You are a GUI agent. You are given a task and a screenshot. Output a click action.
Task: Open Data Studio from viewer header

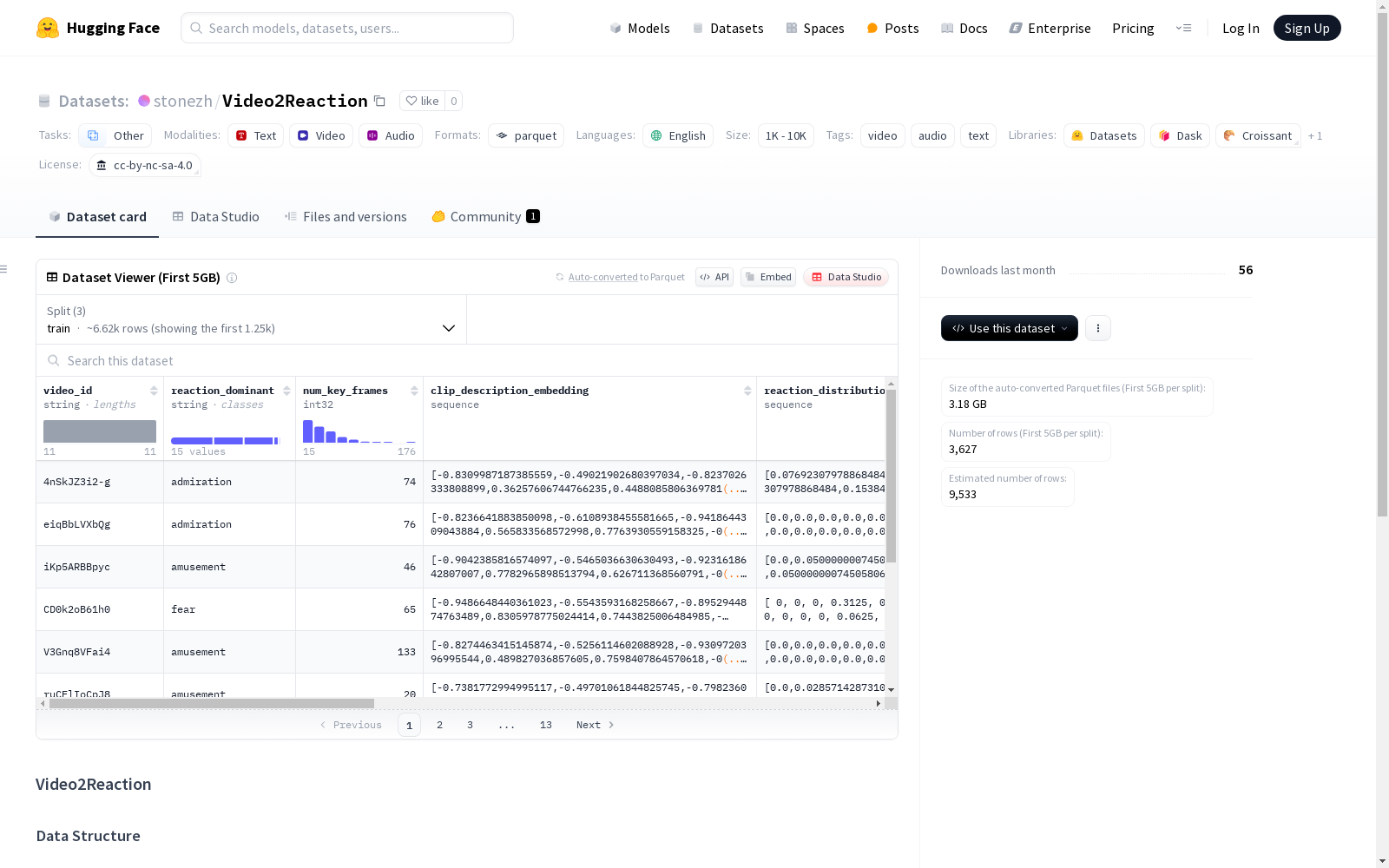(x=846, y=277)
